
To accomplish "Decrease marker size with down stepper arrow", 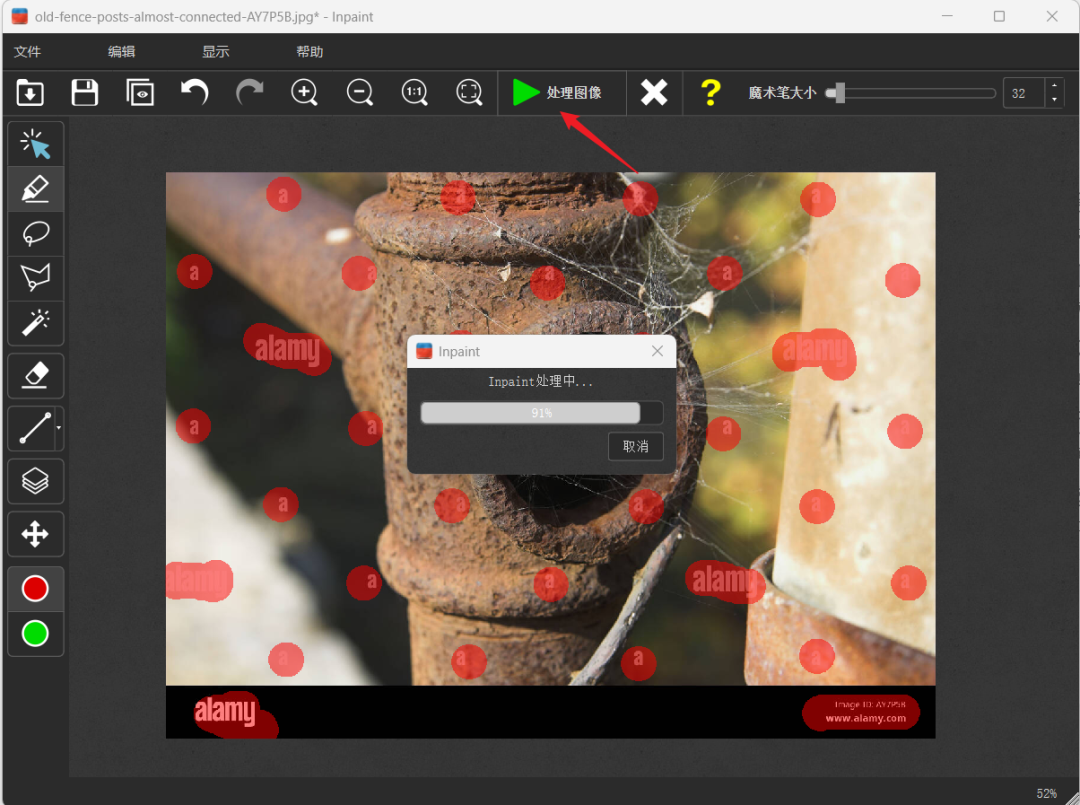I will 1053,100.
